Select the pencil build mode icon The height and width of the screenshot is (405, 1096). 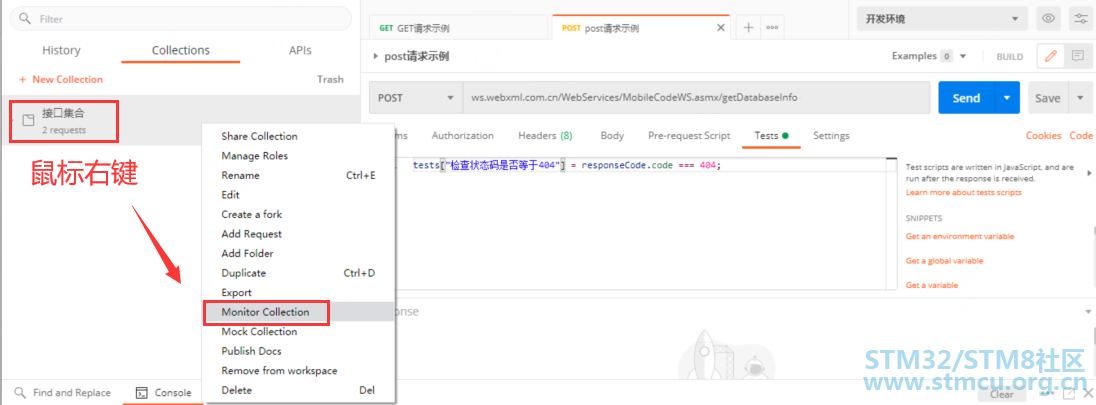pos(1051,57)
